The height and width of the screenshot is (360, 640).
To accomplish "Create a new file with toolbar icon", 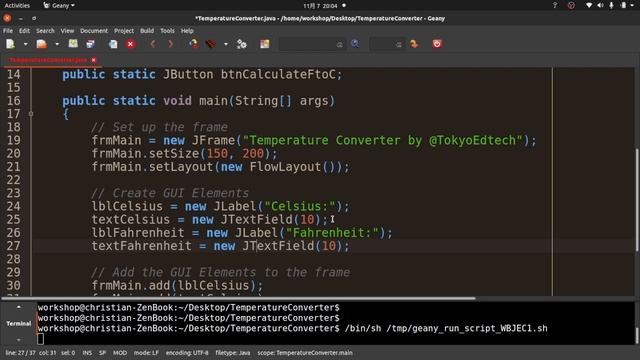I will click(x=11, y=44).
